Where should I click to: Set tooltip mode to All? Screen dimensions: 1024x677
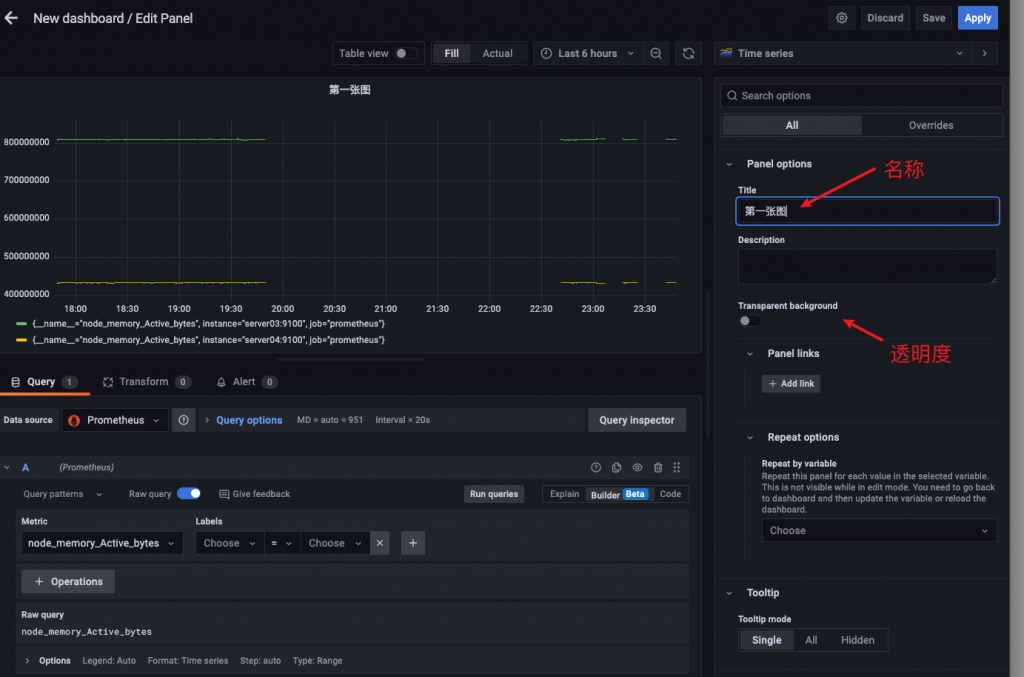coord(810,640)
